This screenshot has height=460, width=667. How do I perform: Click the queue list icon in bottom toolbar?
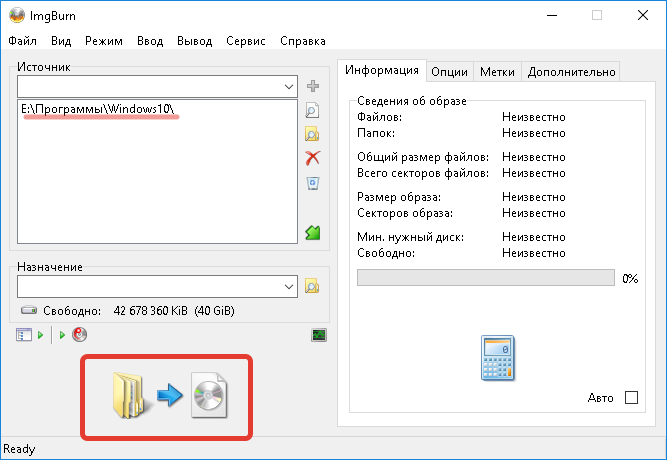[24, 335]
